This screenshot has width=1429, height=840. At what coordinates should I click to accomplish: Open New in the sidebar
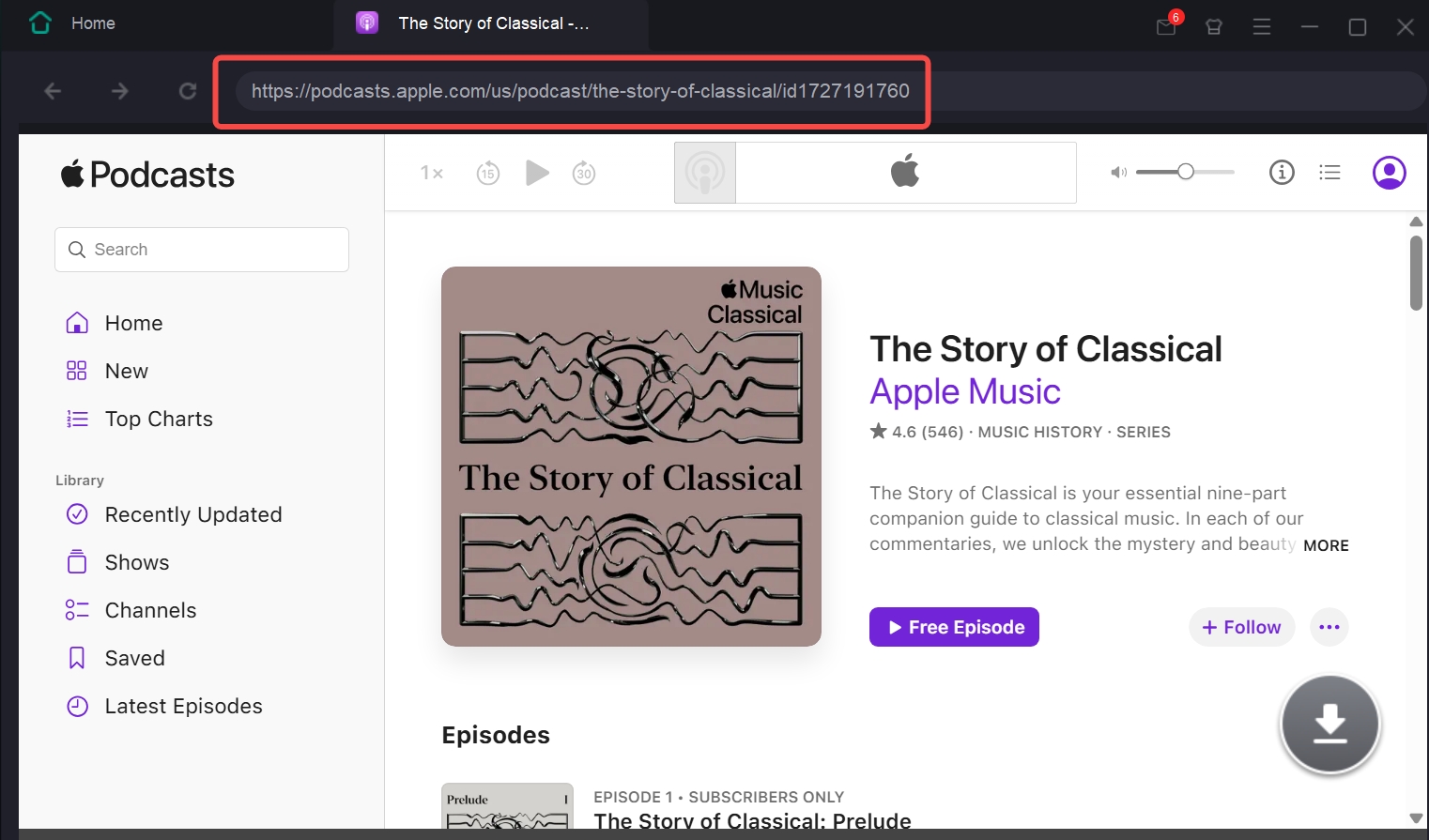coord(107,371)
